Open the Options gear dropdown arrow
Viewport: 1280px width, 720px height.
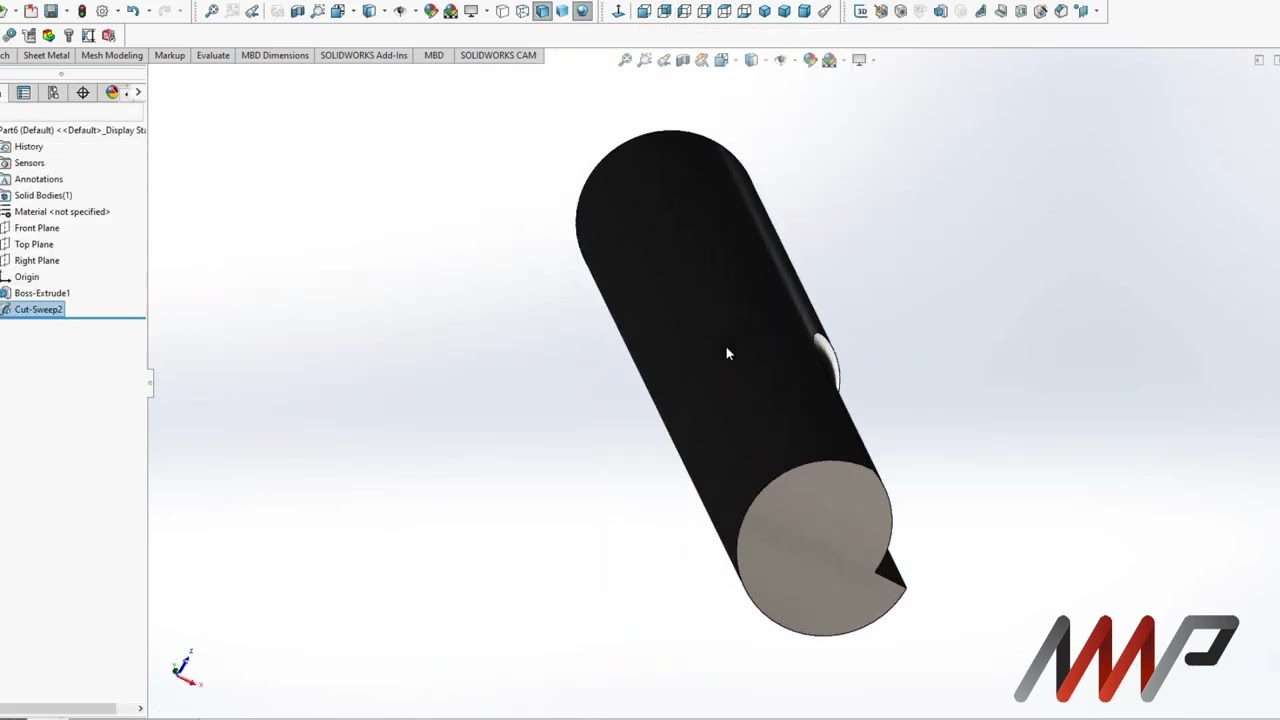pos(116,11)
